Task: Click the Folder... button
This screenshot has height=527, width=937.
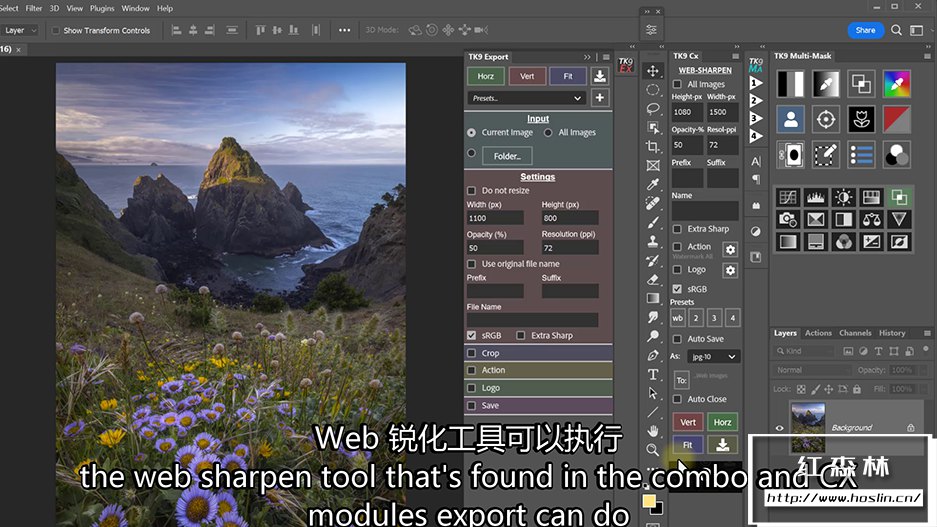Action: coord(507,156)
